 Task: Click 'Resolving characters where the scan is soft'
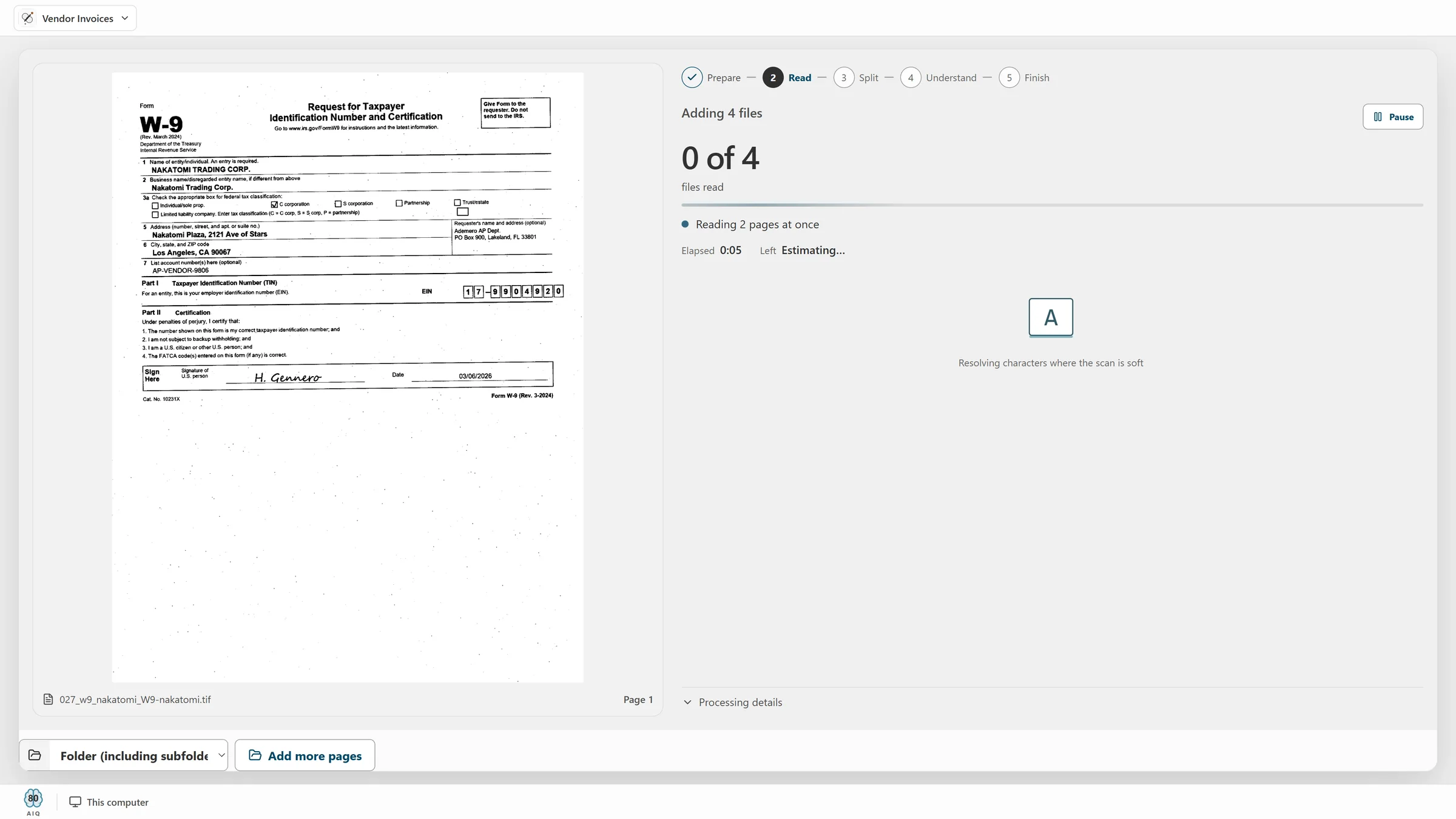[1051, 363]
